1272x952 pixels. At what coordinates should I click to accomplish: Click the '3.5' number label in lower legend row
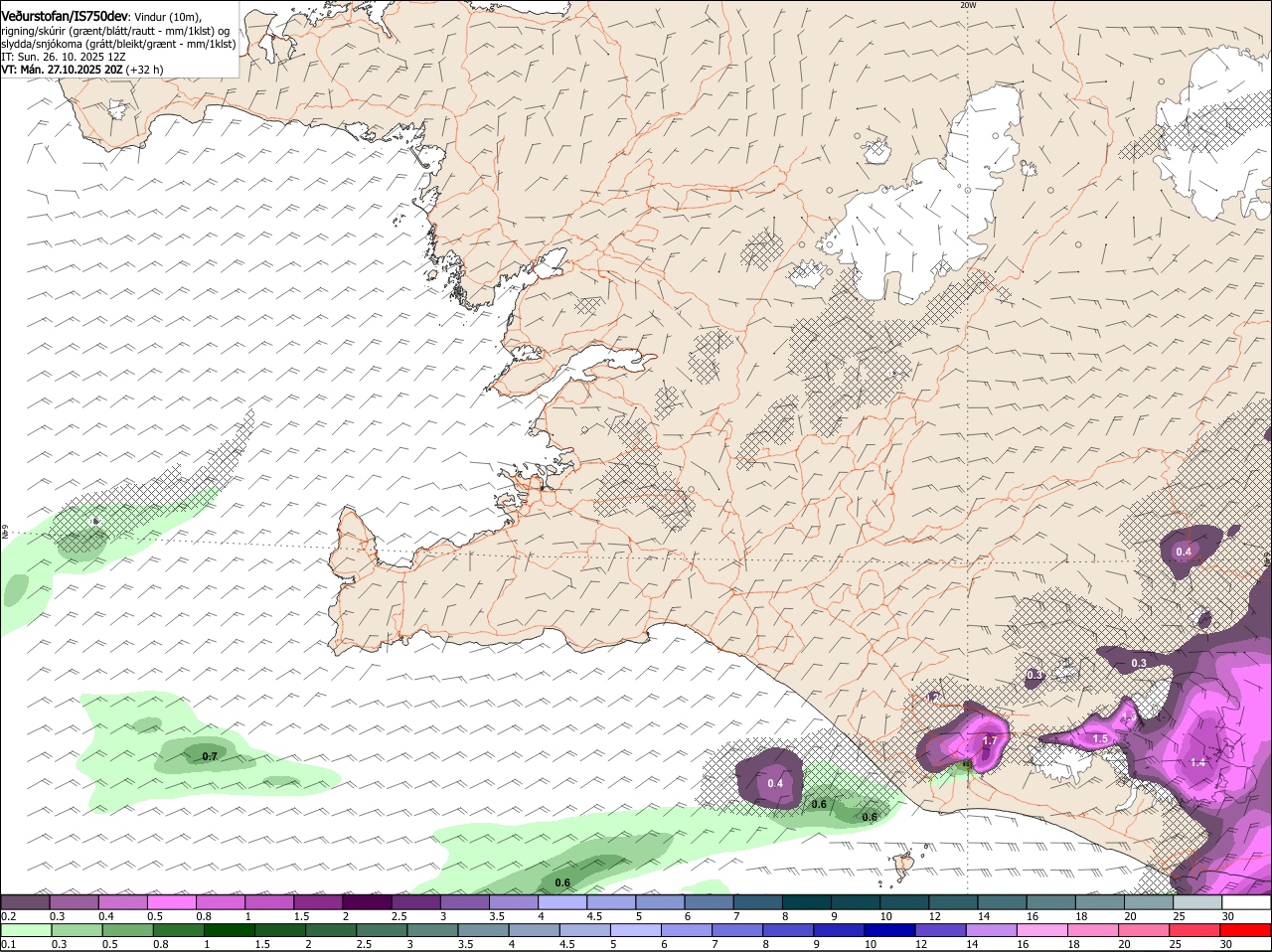point(464,944)
